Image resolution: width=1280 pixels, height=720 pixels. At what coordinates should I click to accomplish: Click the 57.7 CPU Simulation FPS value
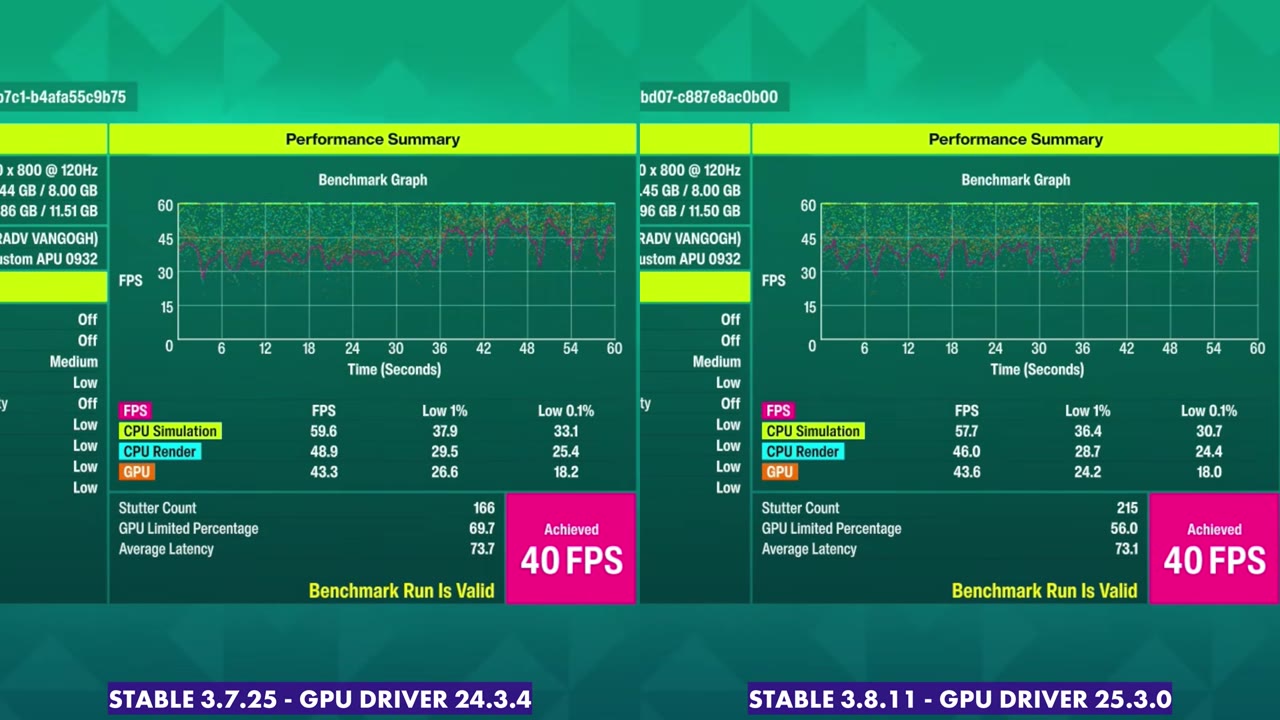point(967,431)
